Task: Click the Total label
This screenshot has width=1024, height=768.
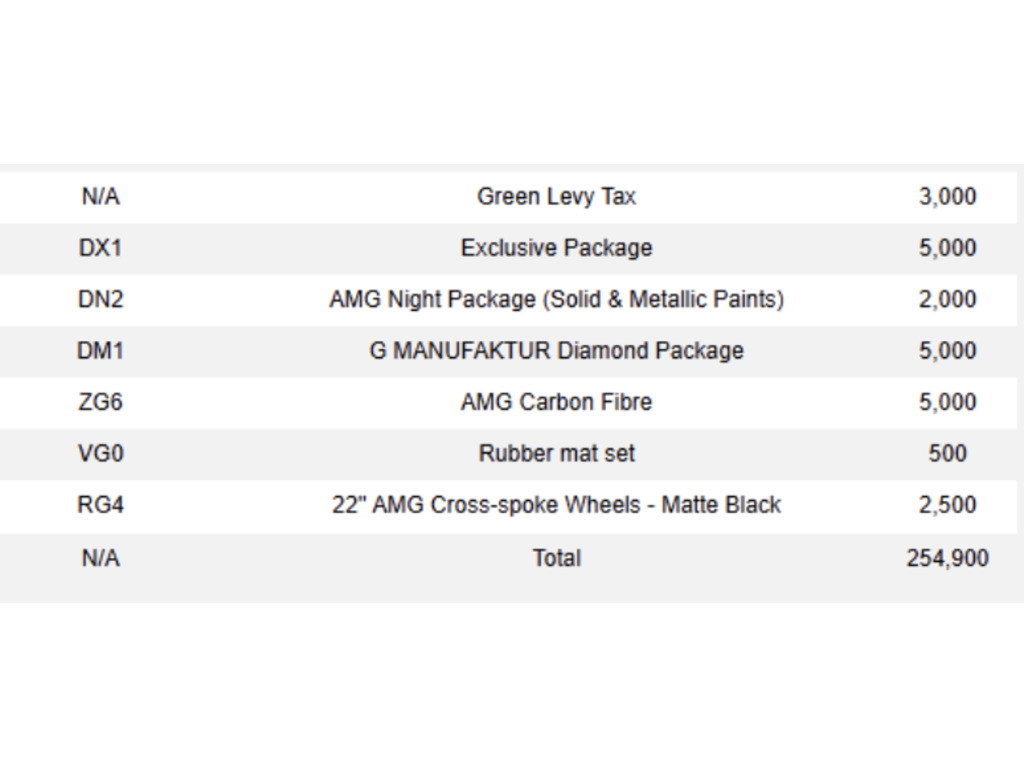Action: point(556,558)
